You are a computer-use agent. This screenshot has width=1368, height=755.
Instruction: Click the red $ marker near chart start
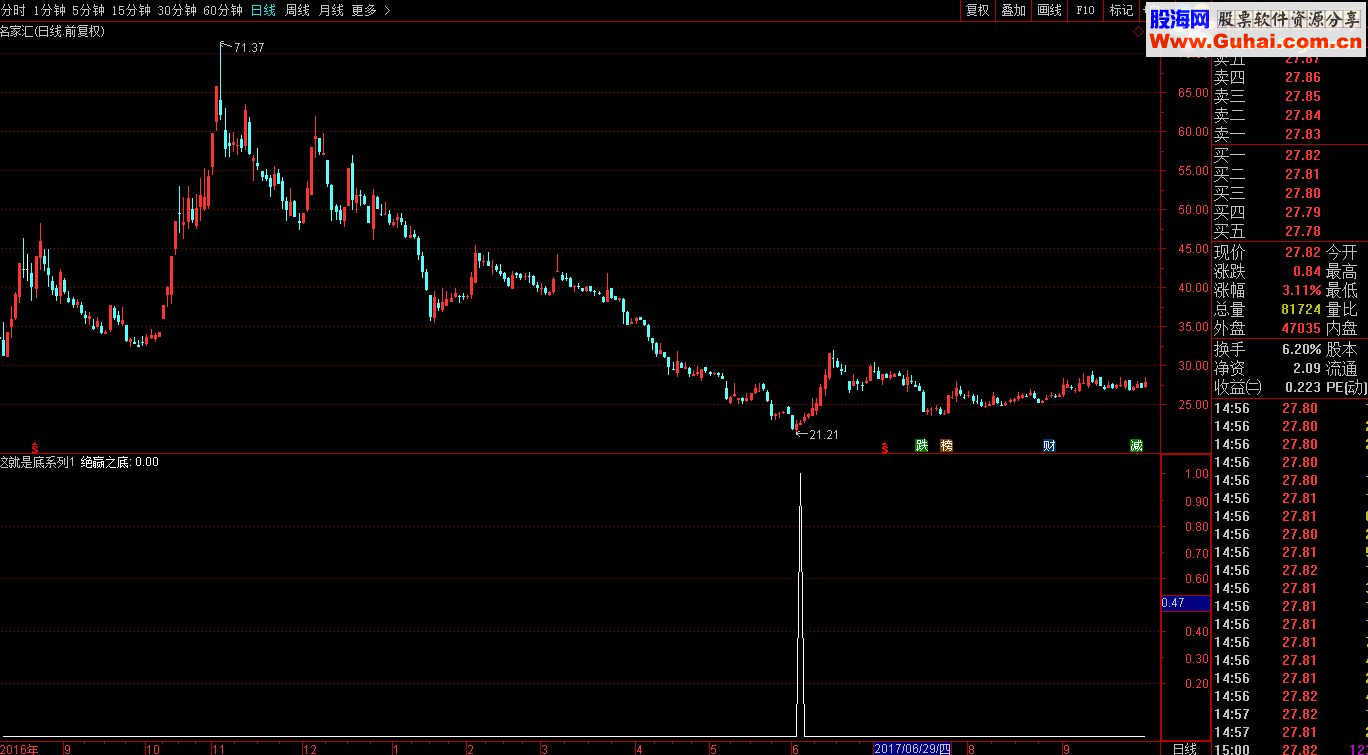(35, 447)
